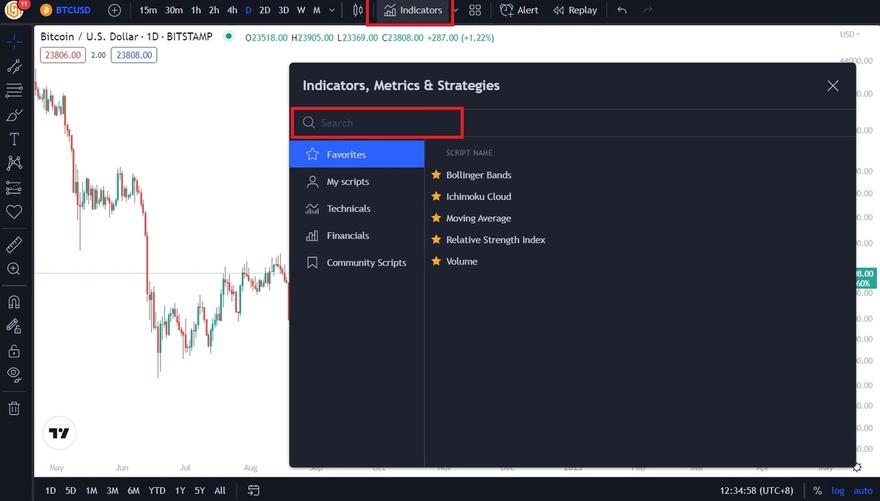Screen dimensions: 880x501
Task: Add the Relative Strength Index indicator
Action: click(496, 240)
